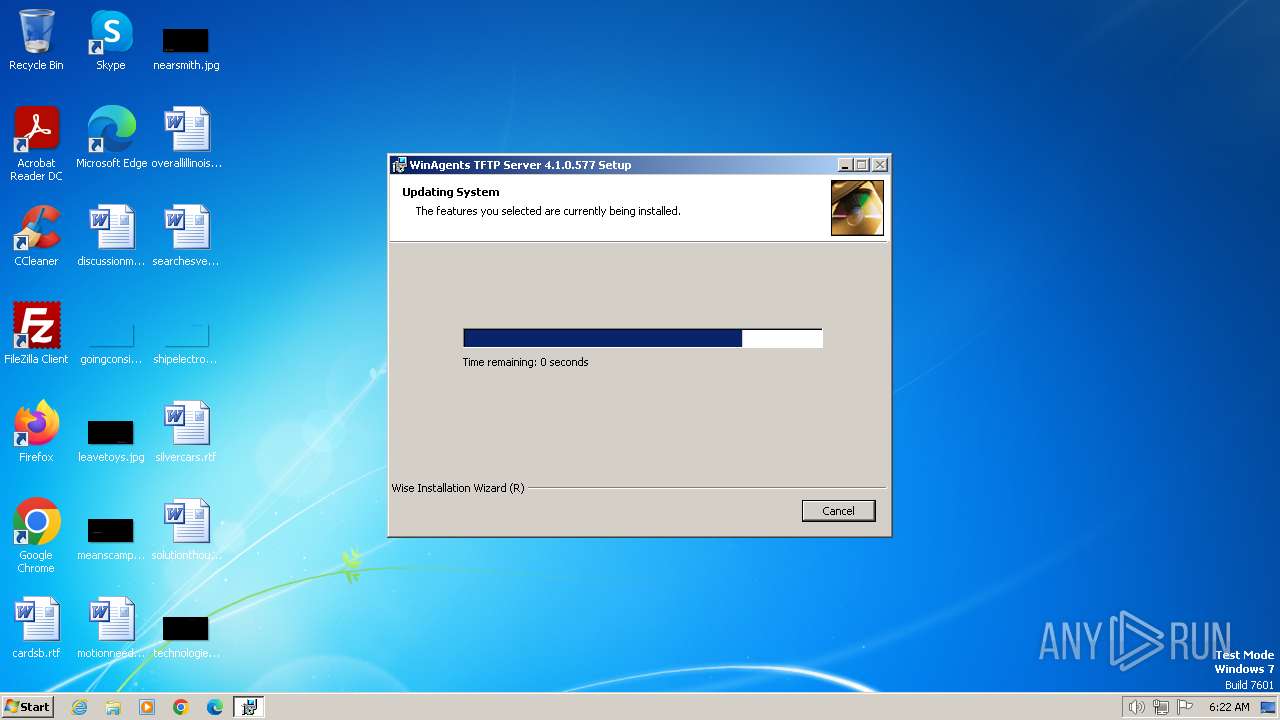
Task: Click the 'Updating System' heading
Action: click(x=451, y=192)
